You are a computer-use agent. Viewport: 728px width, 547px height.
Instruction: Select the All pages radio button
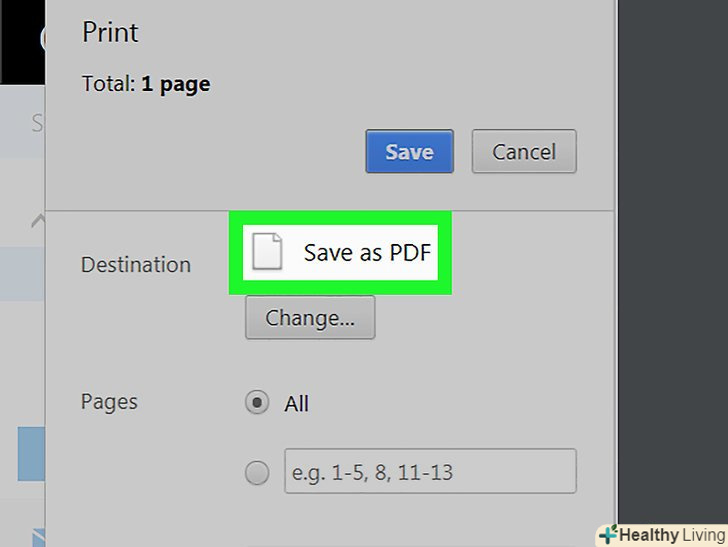click(257, 403)
